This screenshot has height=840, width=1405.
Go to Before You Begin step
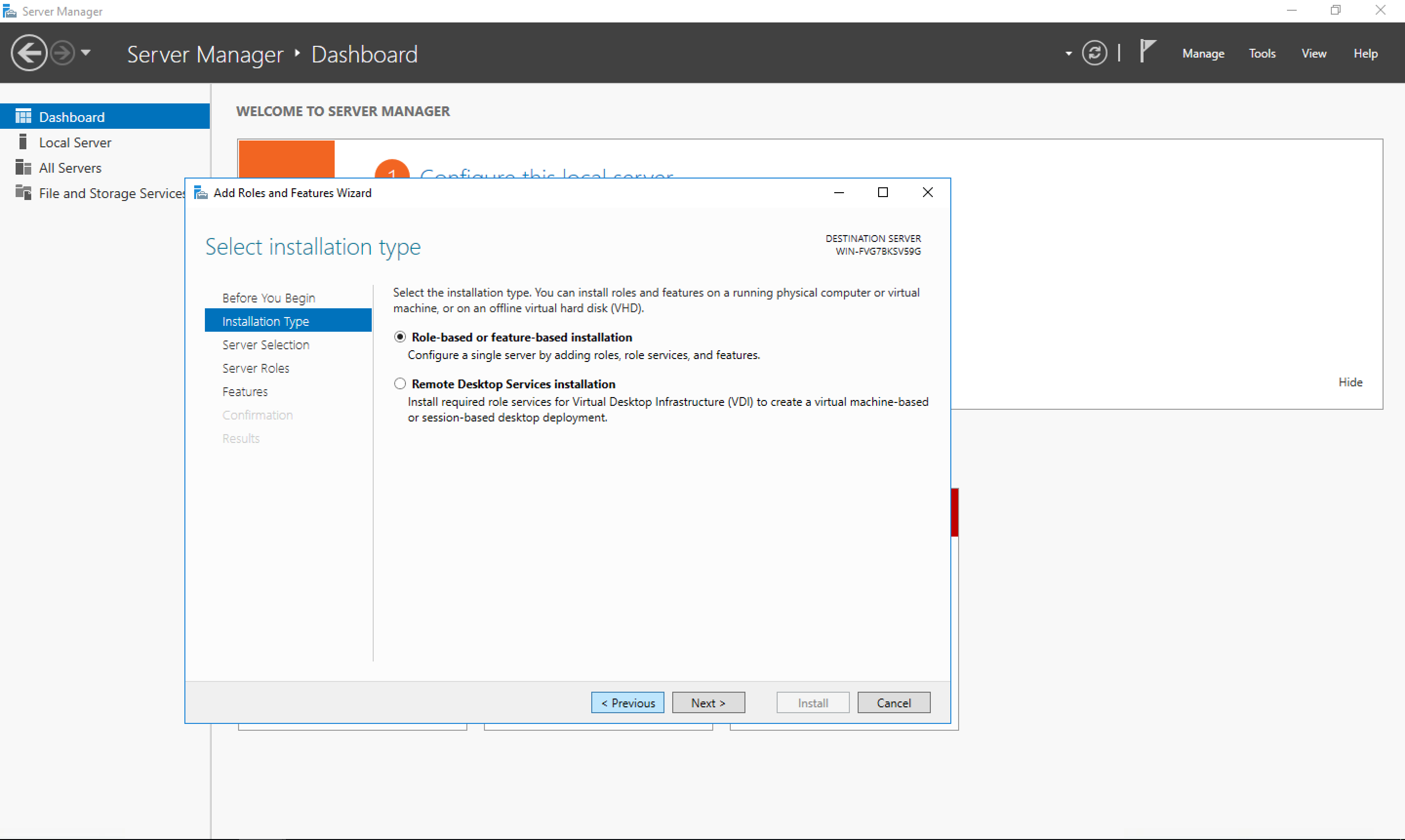268,298
